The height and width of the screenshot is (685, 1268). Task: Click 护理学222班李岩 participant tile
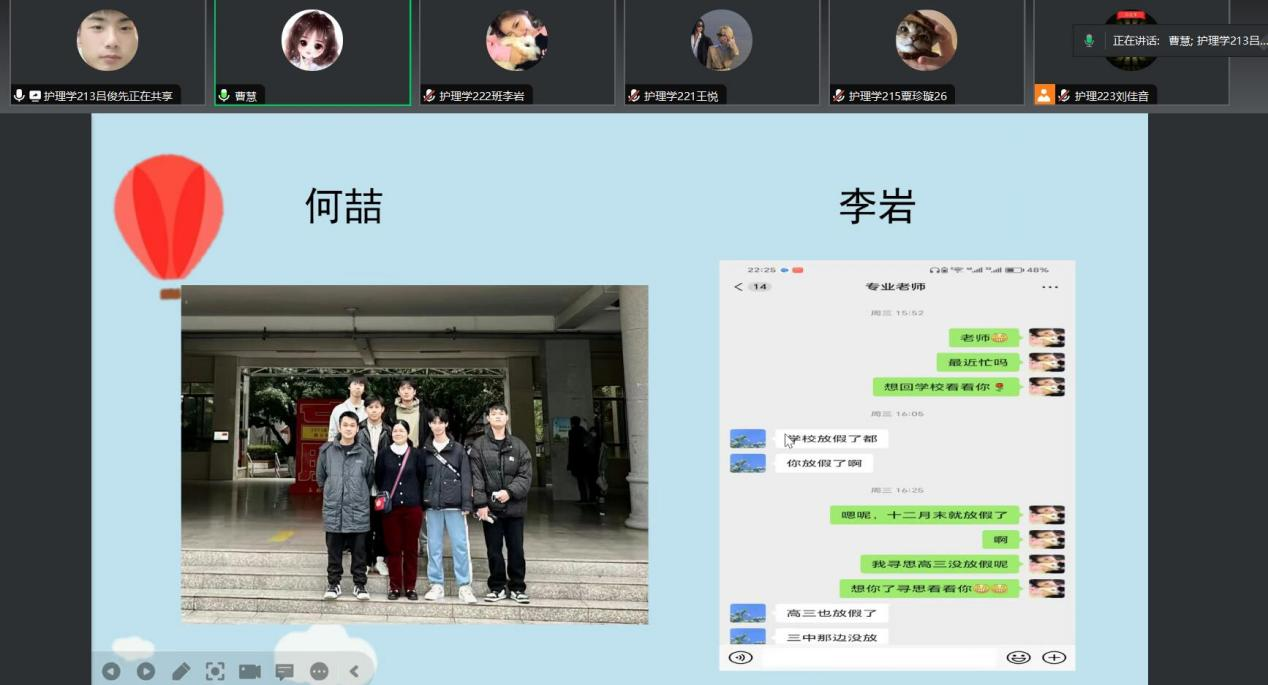click(517, 50)
